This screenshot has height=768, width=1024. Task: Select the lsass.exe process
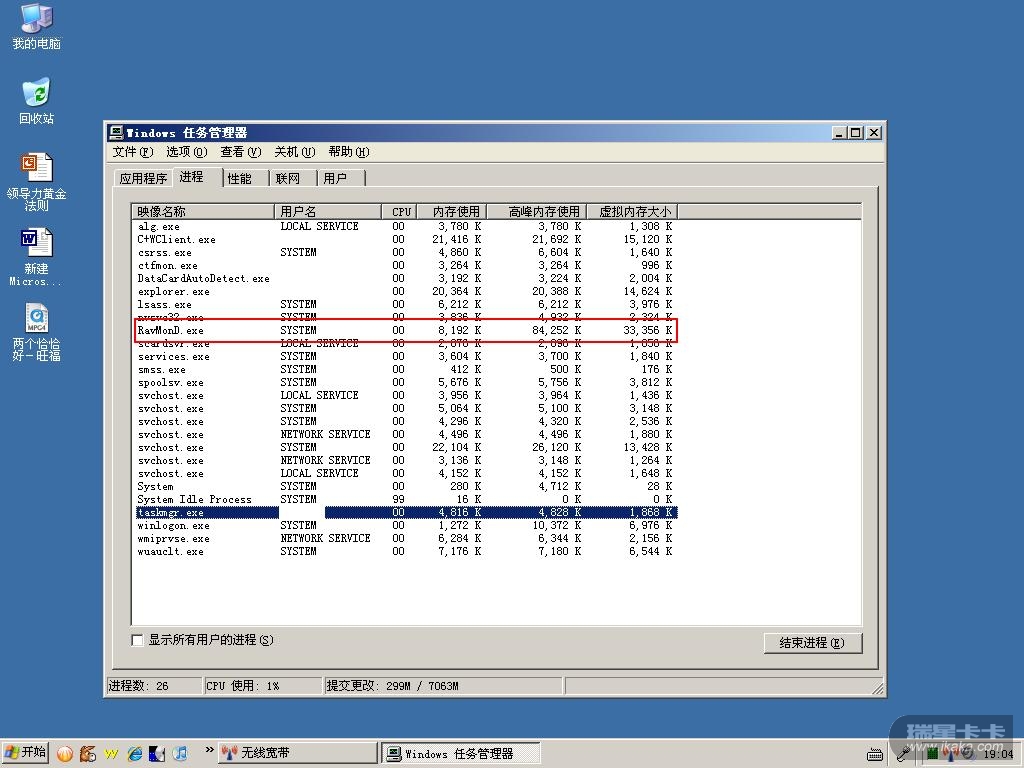point(405,304)
